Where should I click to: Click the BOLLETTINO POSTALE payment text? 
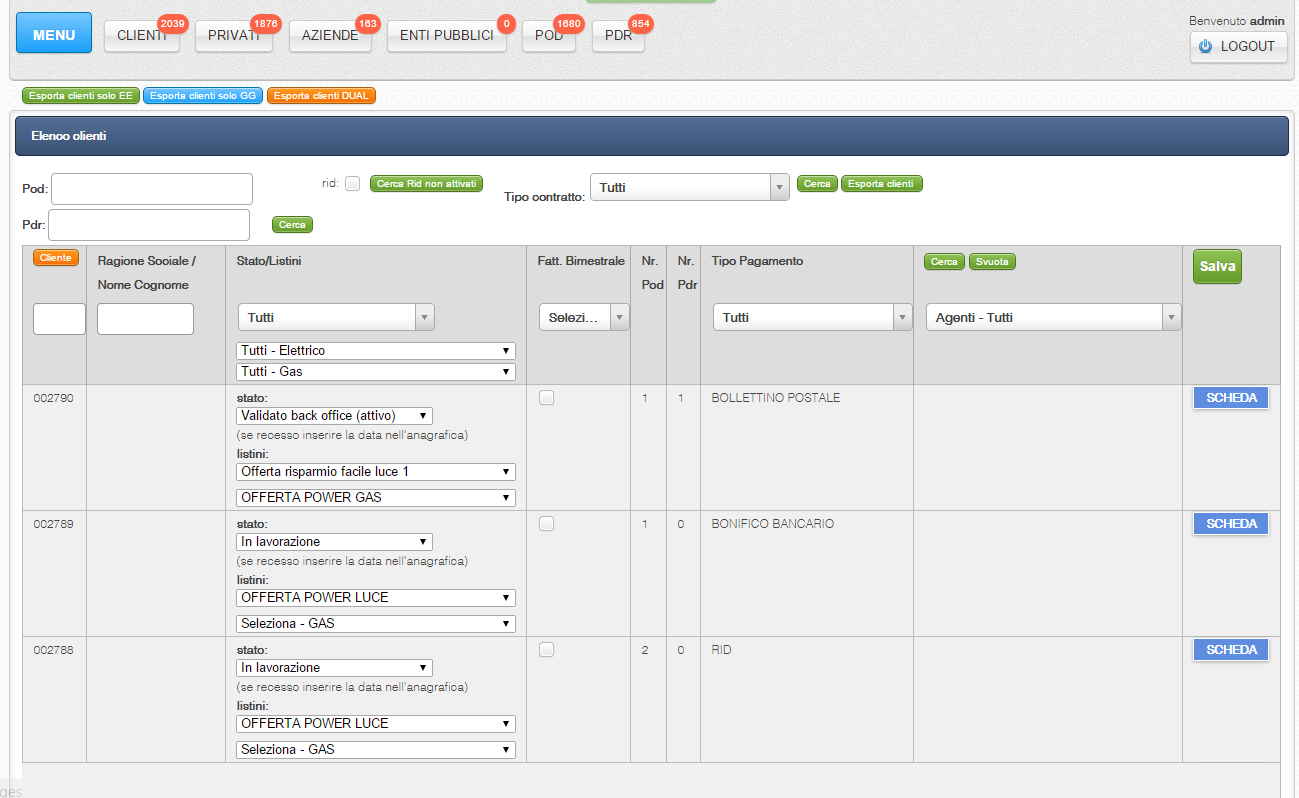click(x=776, y=398)
